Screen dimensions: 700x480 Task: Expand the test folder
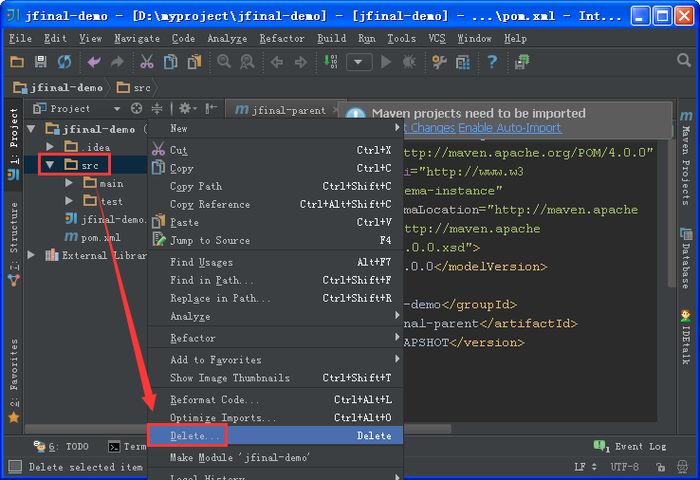click(69, 201)
